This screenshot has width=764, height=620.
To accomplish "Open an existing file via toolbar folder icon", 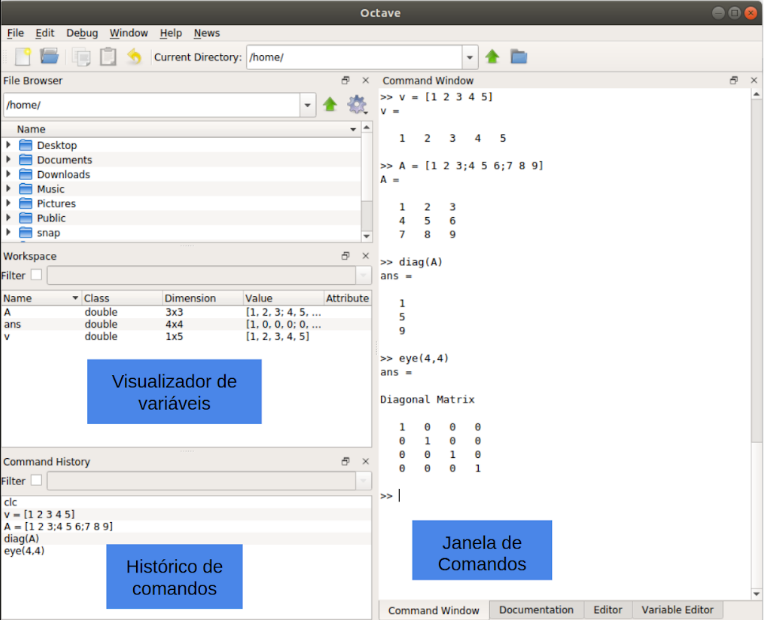I will tap(49, 57).
